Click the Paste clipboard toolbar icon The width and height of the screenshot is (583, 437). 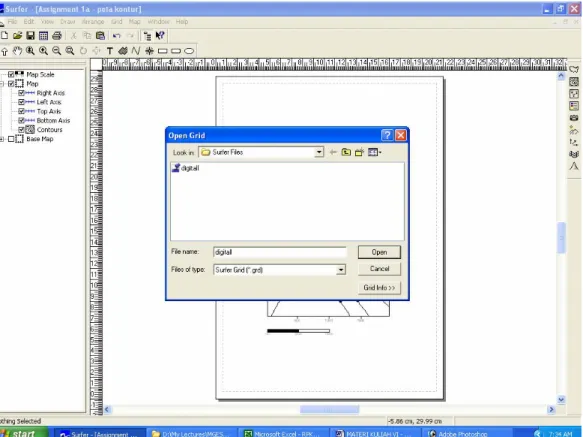[x=100, y=36]
